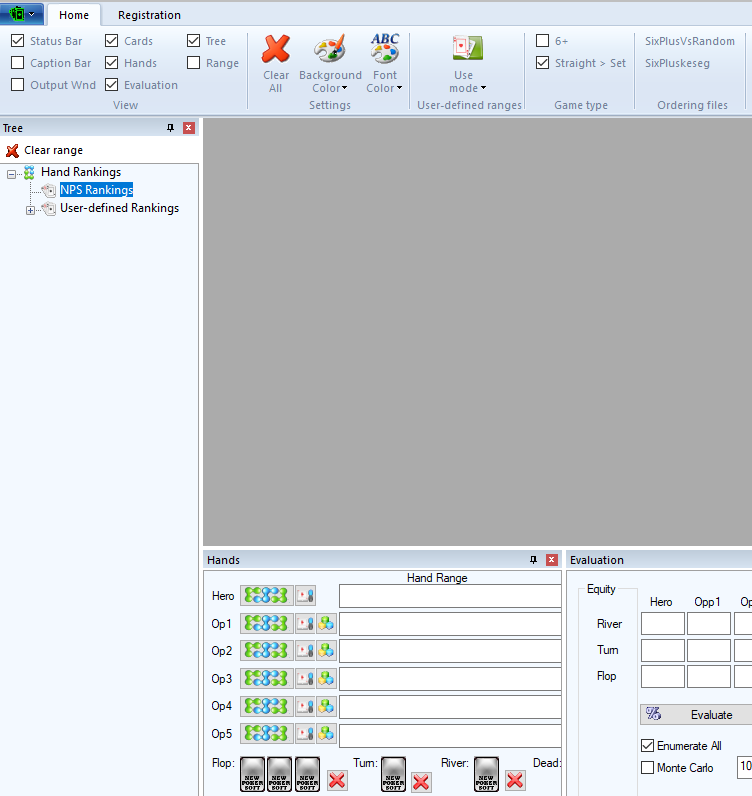
Task: Click the Turn card slot
Action: click(x=393, y=775)
